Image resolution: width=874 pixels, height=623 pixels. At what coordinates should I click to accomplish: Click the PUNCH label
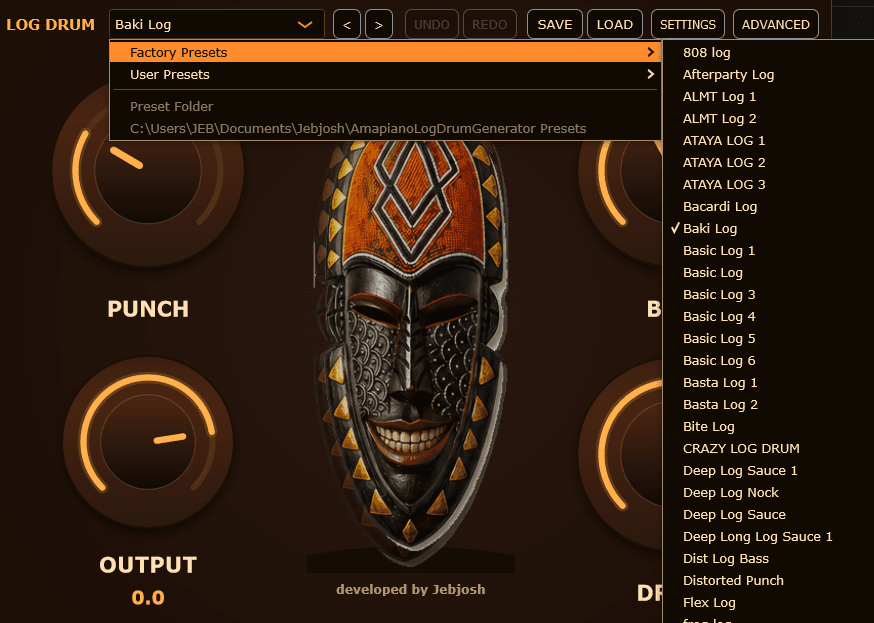click(x=148, y=309)
